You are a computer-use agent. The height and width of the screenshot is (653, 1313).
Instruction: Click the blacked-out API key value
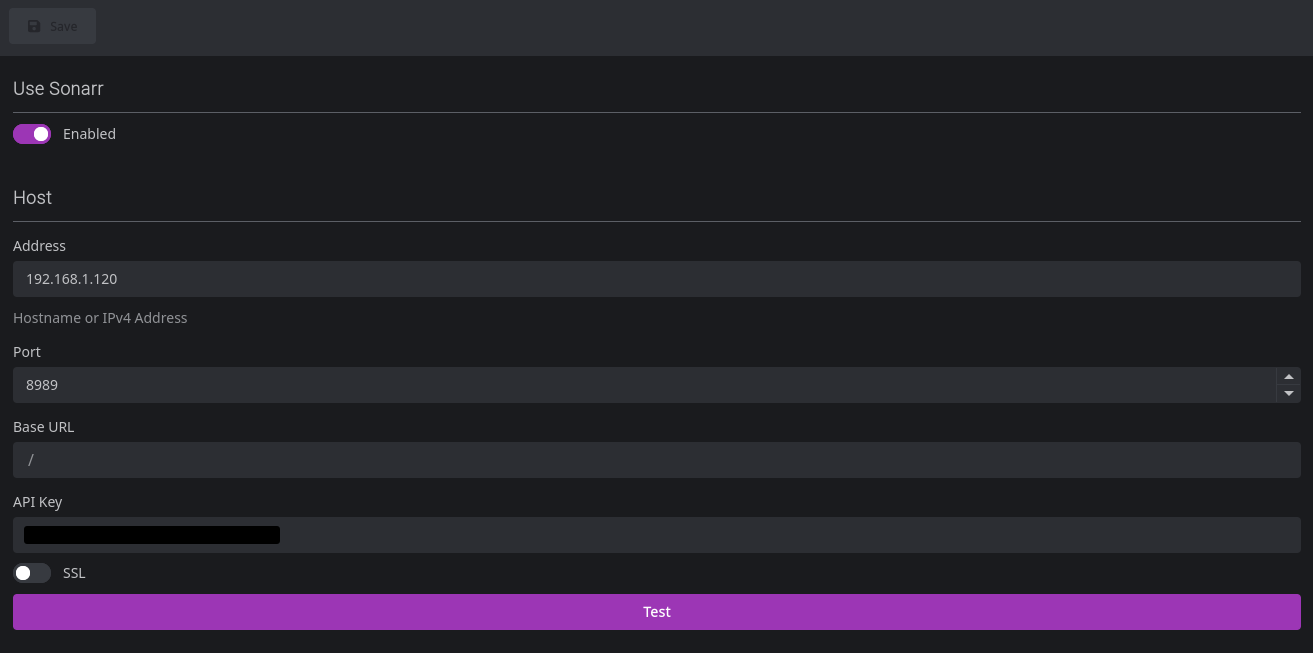[152, 535]
